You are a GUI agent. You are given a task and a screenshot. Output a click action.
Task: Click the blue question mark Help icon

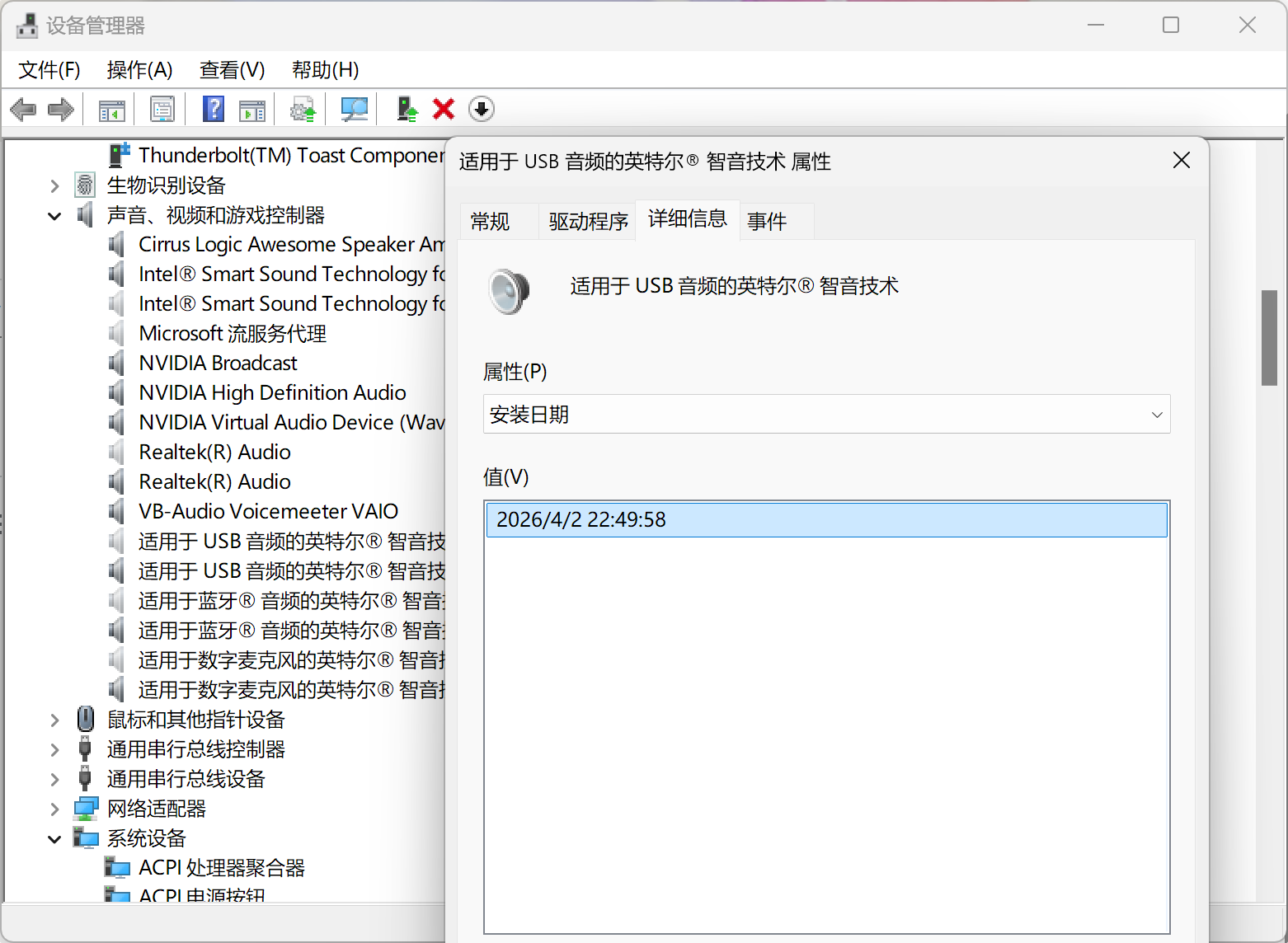tap(214, 109)
